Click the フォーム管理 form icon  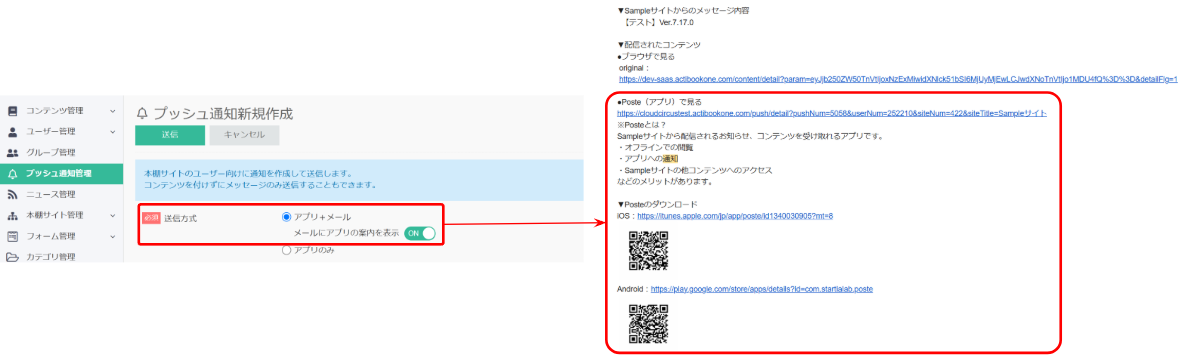point(12,236)
